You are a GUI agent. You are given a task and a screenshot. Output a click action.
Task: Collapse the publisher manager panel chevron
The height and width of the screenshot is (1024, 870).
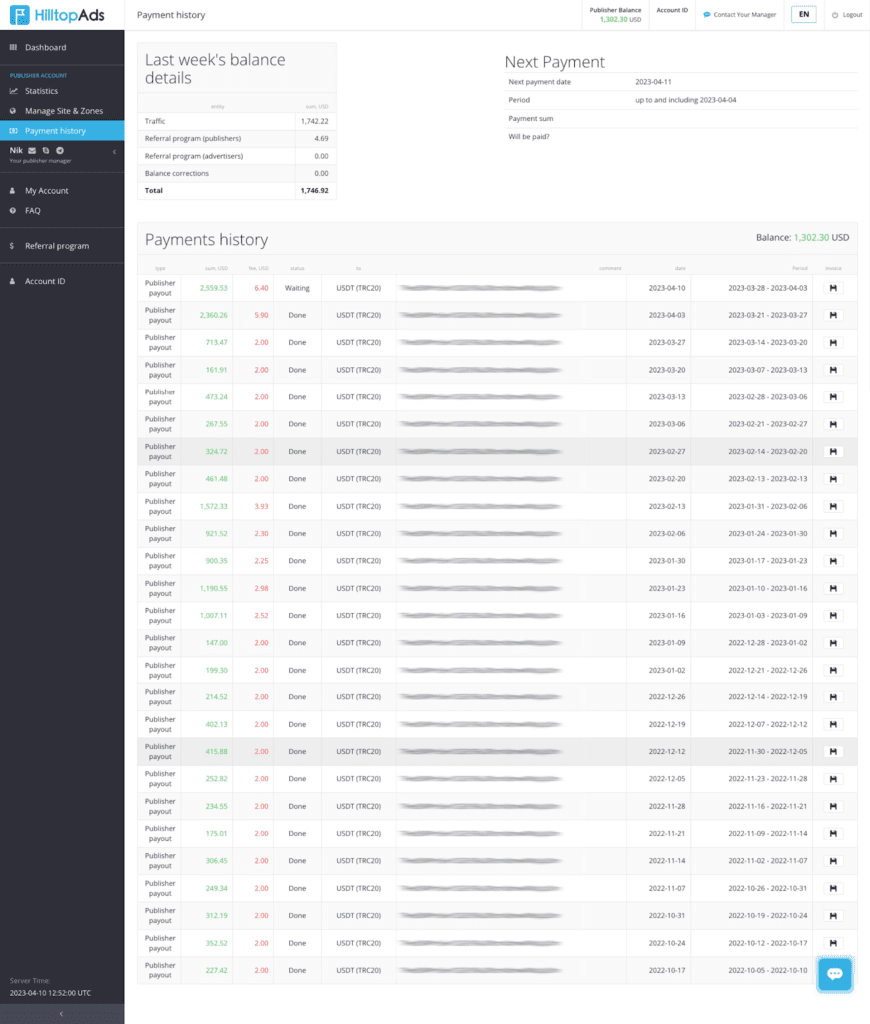coord(115,151)
